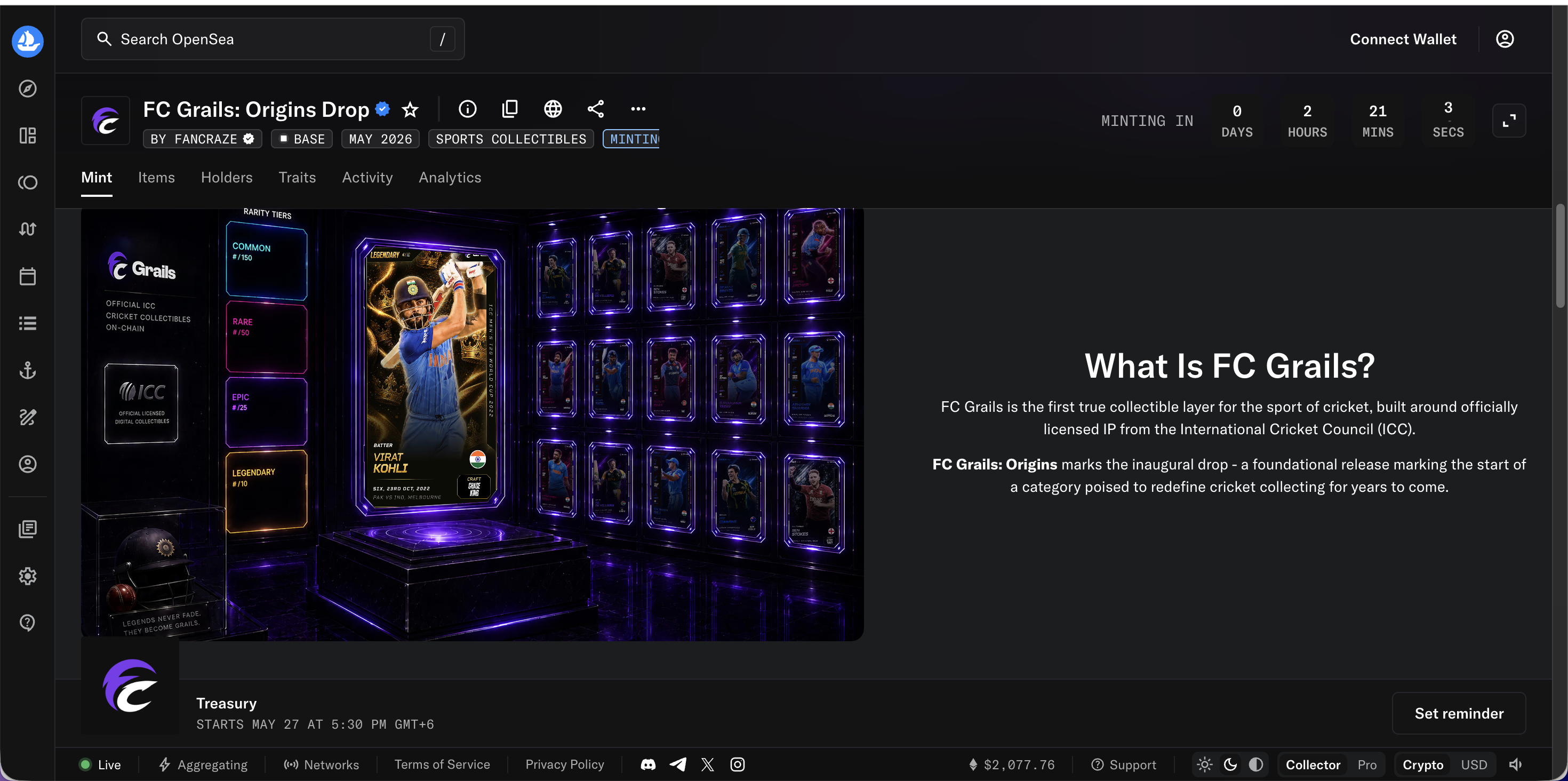The image size is (1568, 781).
Task: Open the resources news icon in sidebar
Action: [x=27, y=529]
